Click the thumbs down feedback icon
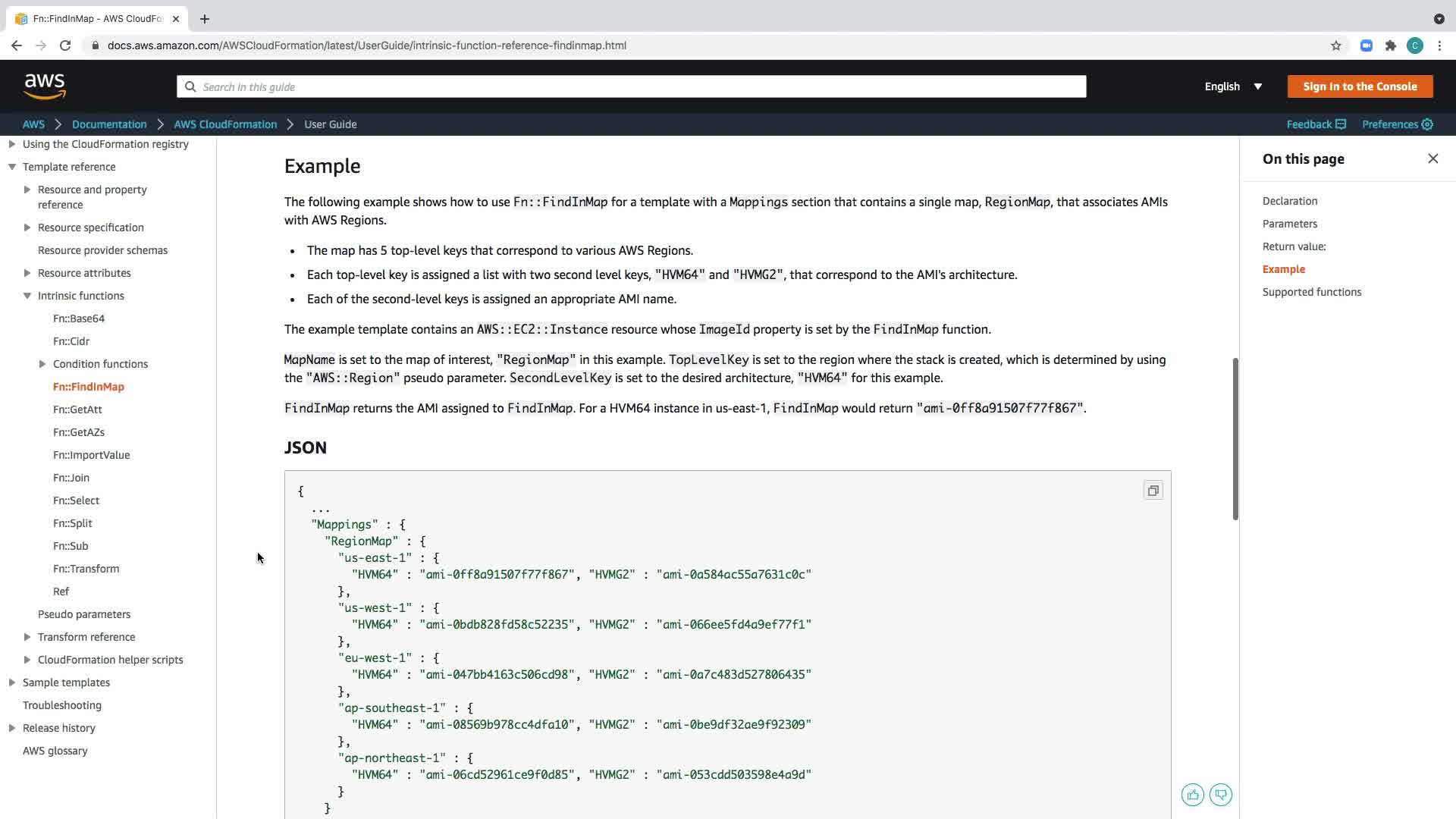 1221,795
